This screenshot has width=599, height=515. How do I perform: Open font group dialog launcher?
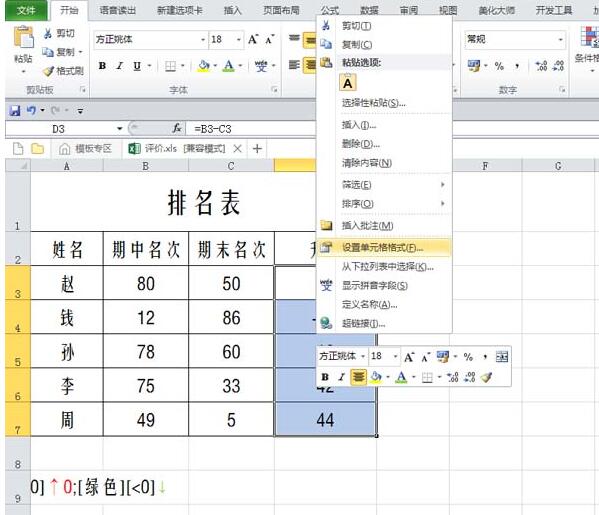click(274, 90)
